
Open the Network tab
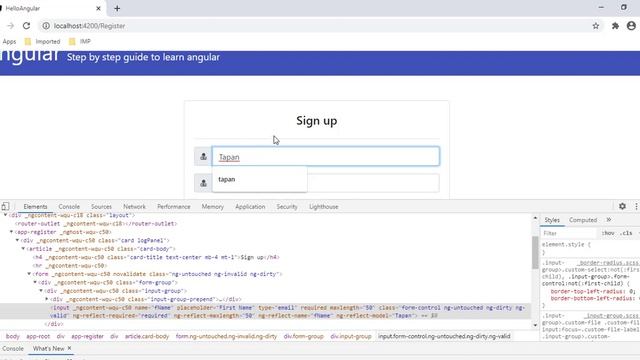pyautogui.click(x=134, y=207)
